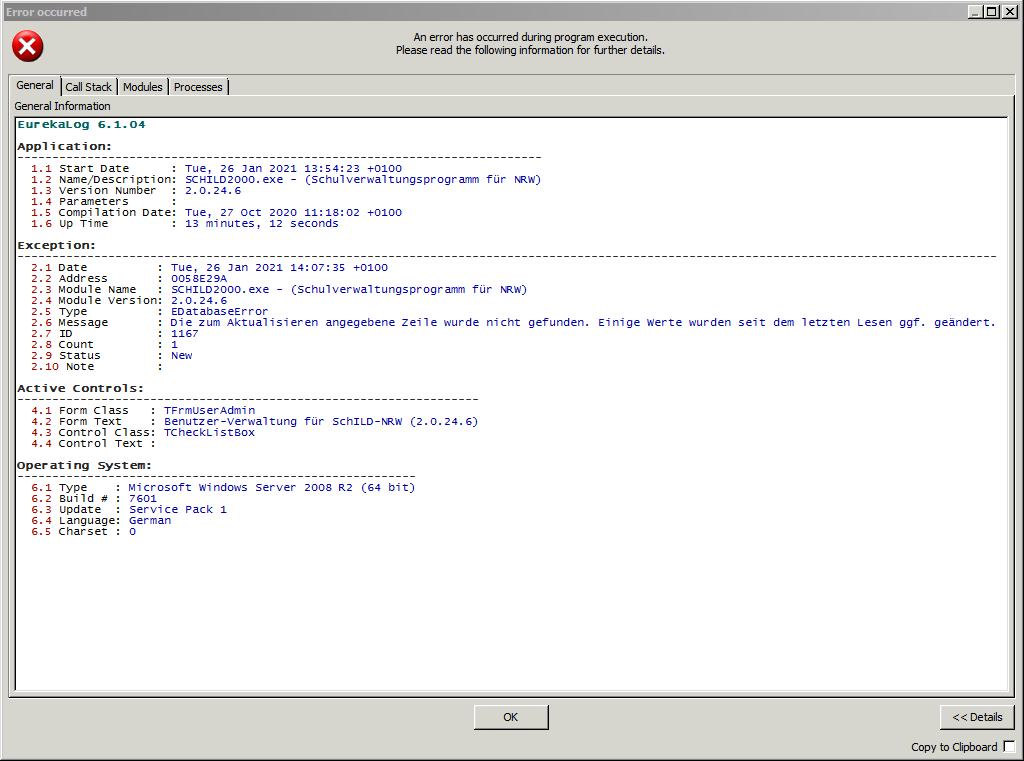Image resolution: width=1024 pixels, height=761 pixels.
Task: Click the Active Controls section heading
Action: pos(80,388)
